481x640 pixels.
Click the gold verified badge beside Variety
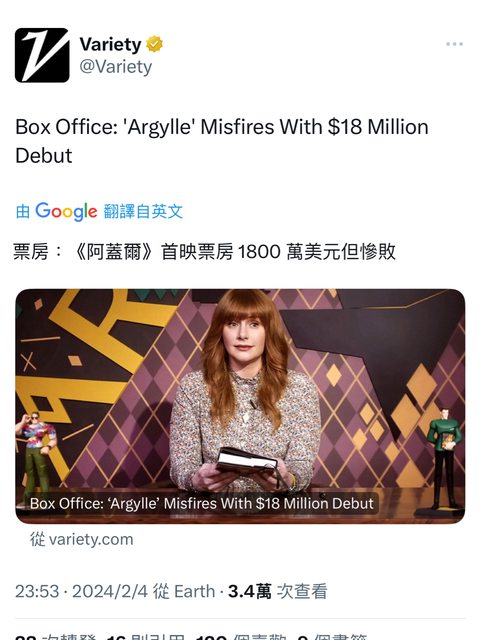pyautogui.click(x=154, y=44)
